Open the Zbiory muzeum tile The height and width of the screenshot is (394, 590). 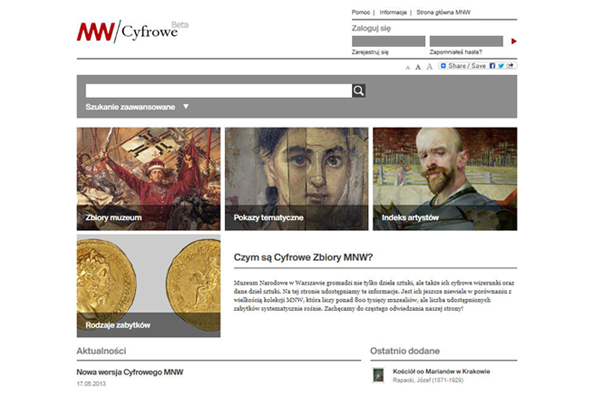(149, 179)
